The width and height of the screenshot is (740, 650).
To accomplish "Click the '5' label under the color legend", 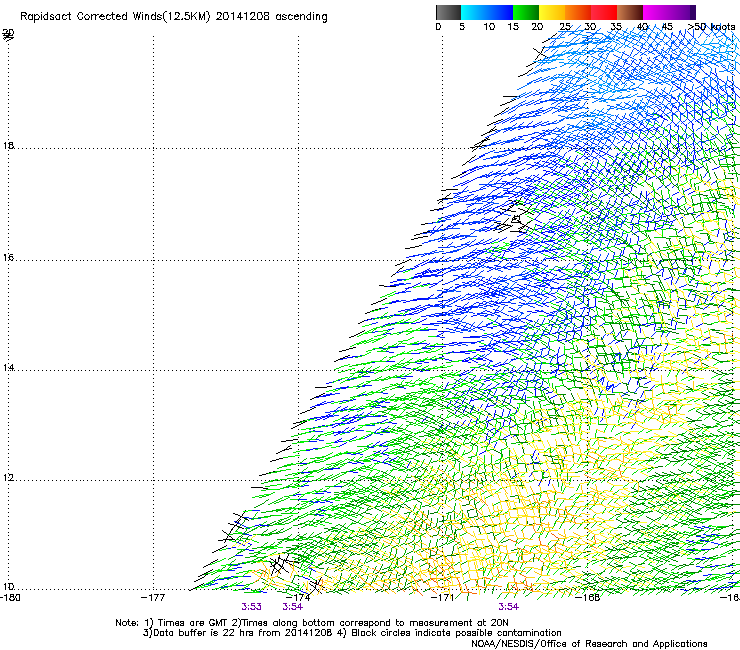I will pyautogui.click(x=462, y=27).
